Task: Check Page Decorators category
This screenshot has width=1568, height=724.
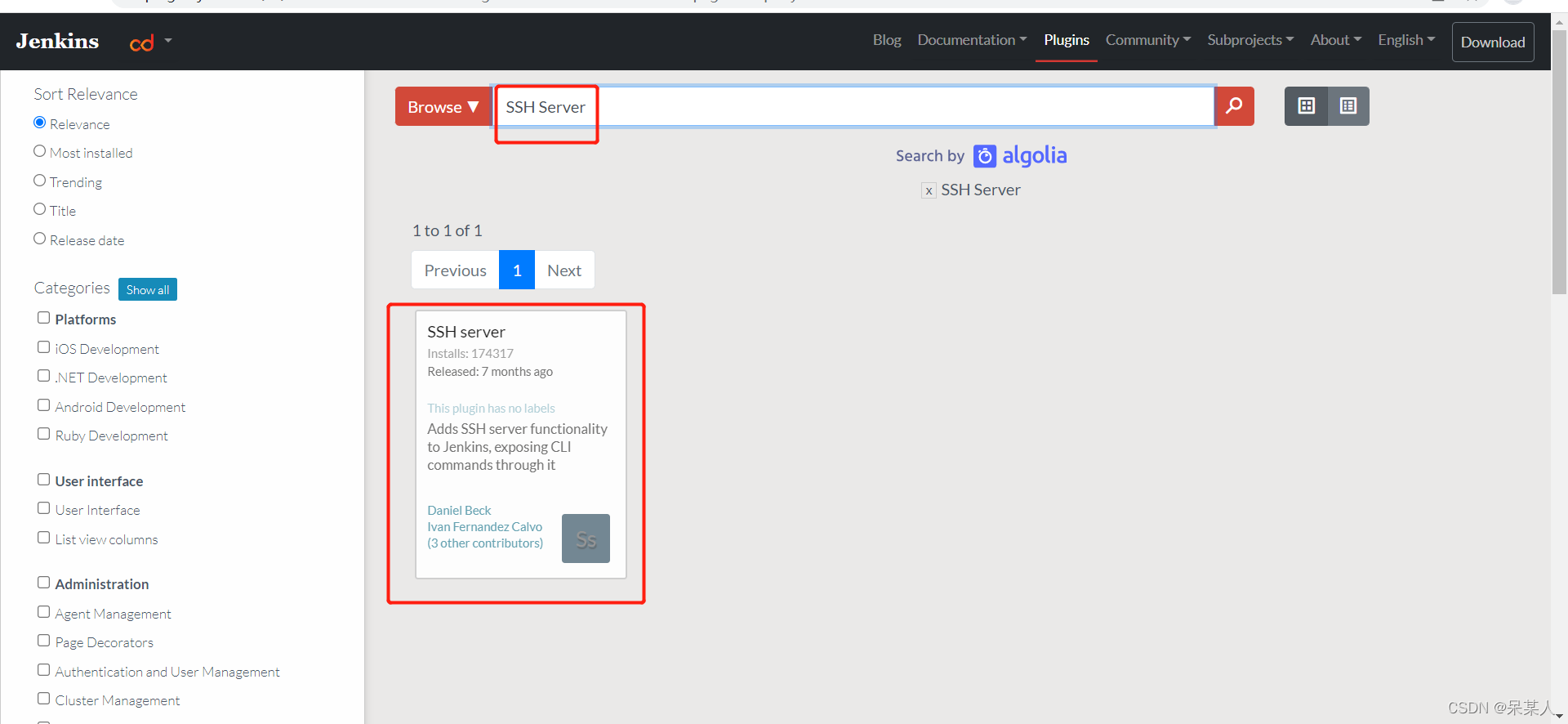Action: coord(44,641)
